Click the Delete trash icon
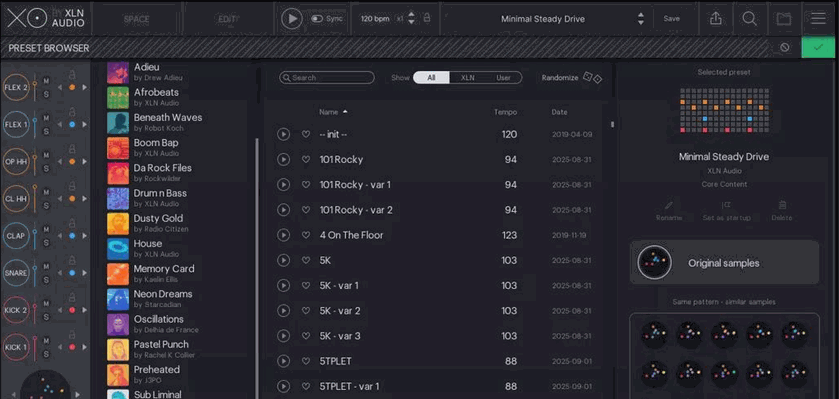The width and height of the screenshot is (839, 399). point(782,205)
